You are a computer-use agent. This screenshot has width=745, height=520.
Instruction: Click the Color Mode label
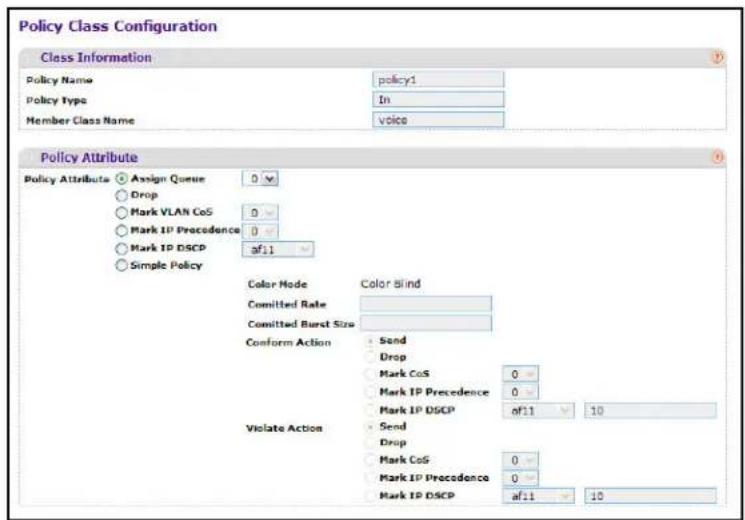[277, 284]
